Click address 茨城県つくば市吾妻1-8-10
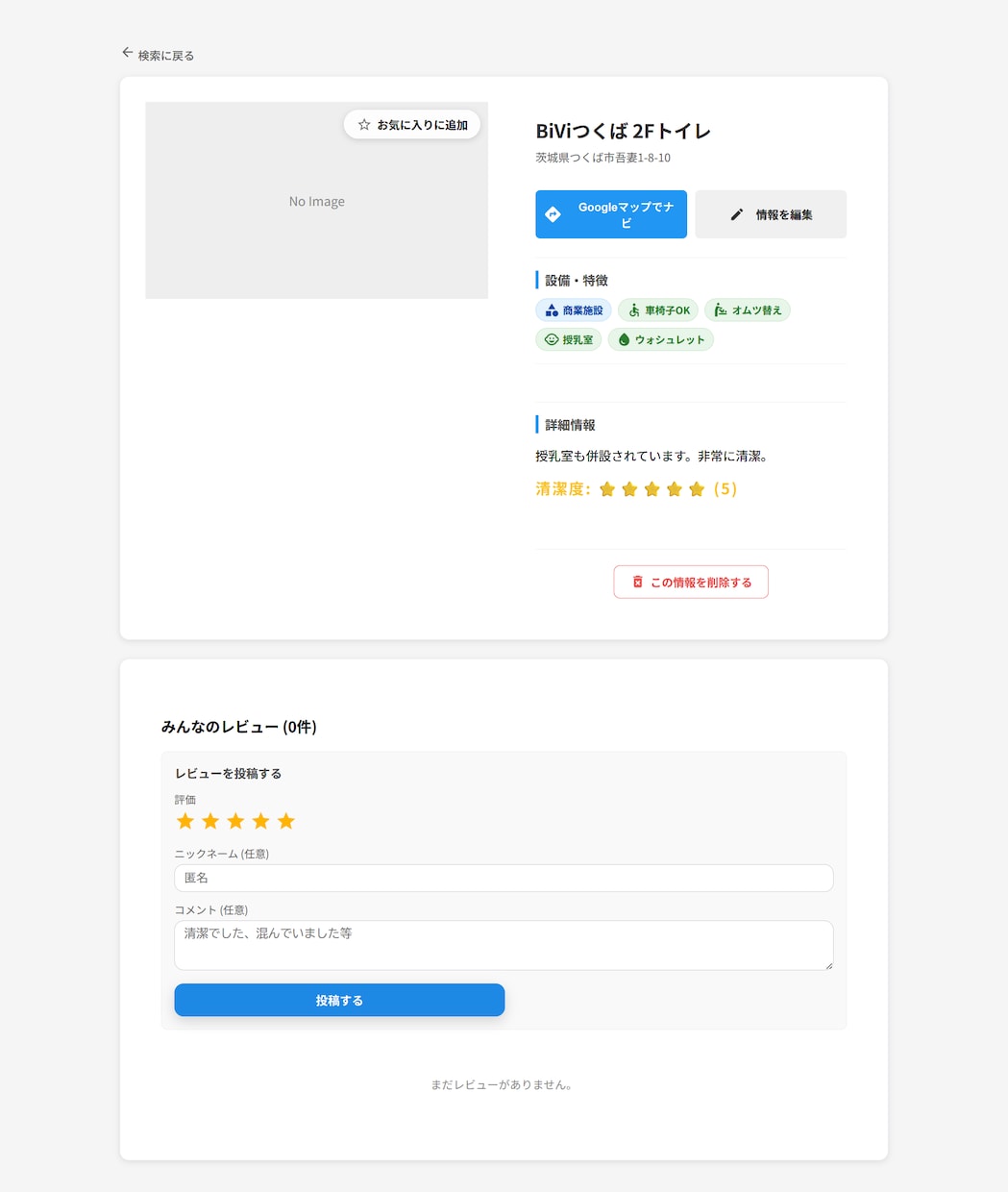Screen dimensions: 1008x1192 pos(603,158)
